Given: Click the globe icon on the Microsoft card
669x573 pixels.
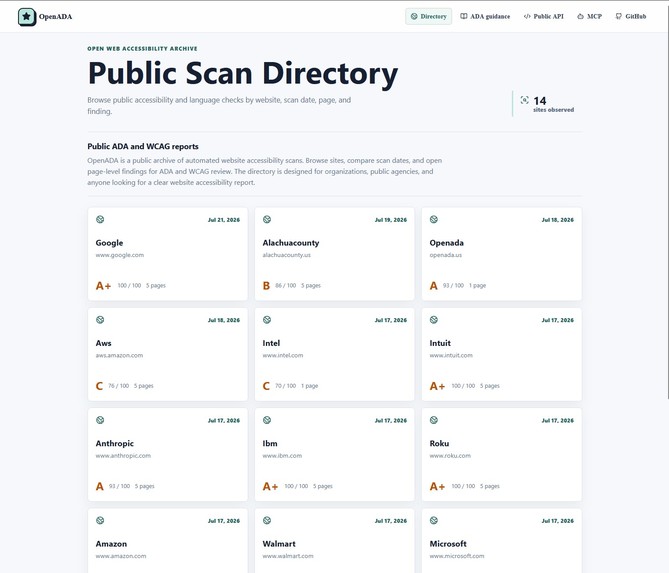Looking at the screenshot, I should (433, 520).
